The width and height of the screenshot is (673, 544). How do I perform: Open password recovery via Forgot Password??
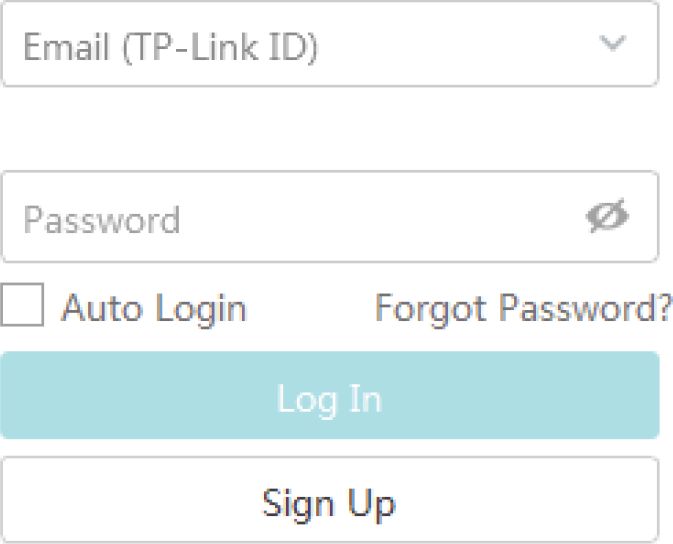pos(523,308)
